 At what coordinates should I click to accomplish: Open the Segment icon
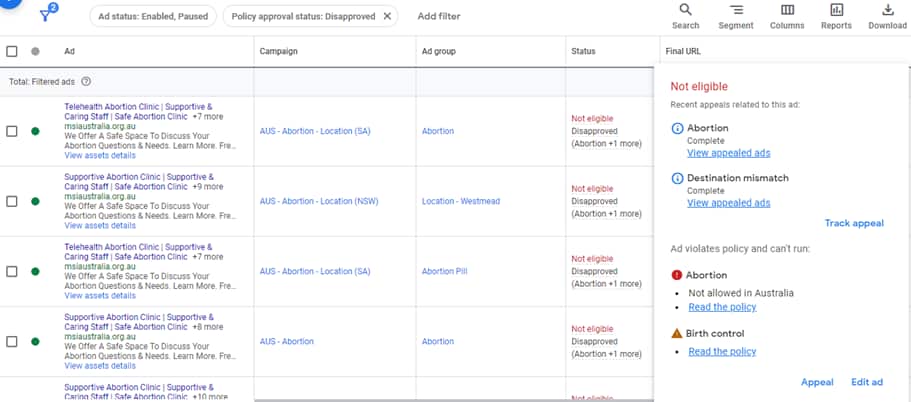tap(735, 11)
